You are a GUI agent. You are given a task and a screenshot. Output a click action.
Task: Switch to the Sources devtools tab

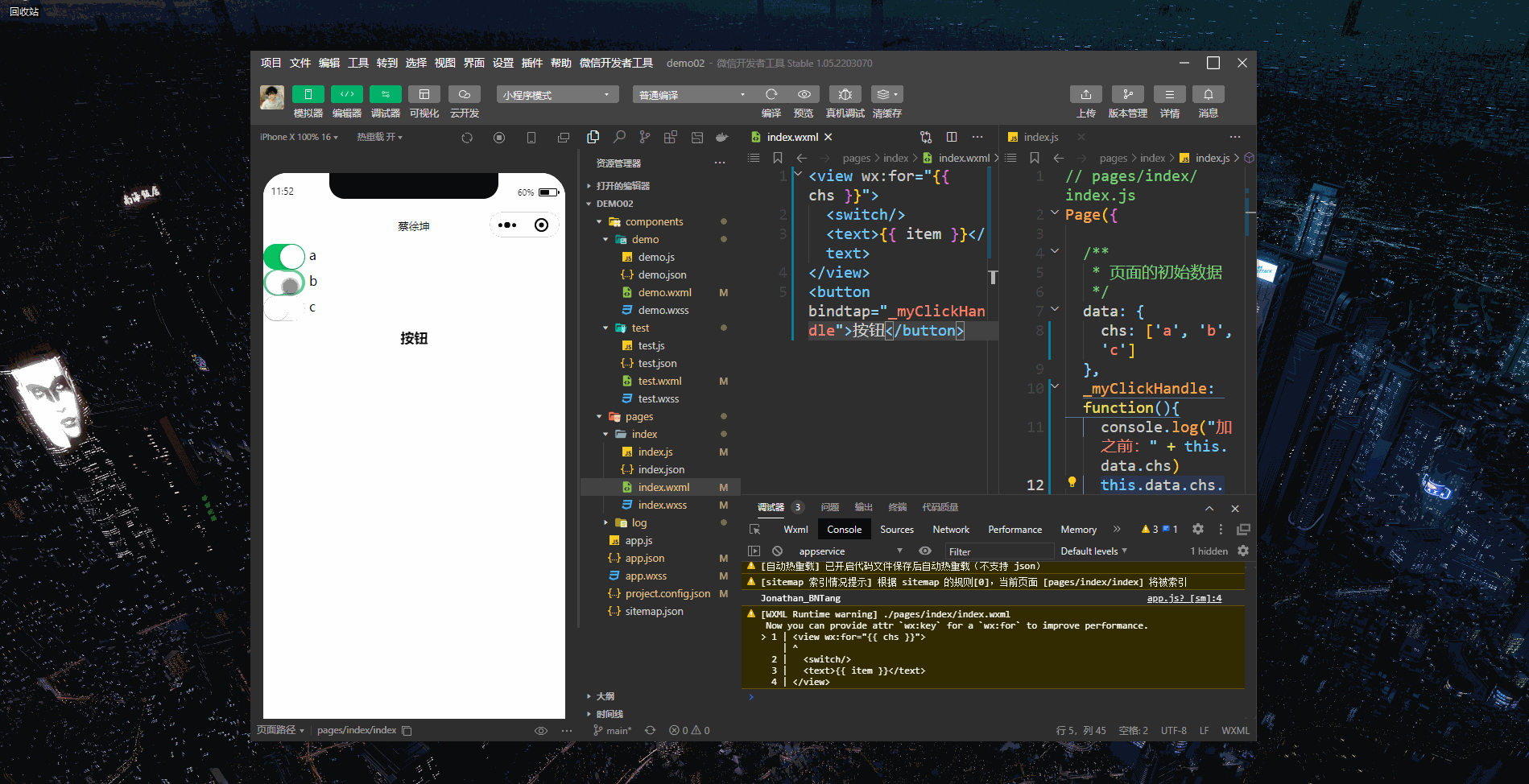pyautogui.click(x=897, y=529)
